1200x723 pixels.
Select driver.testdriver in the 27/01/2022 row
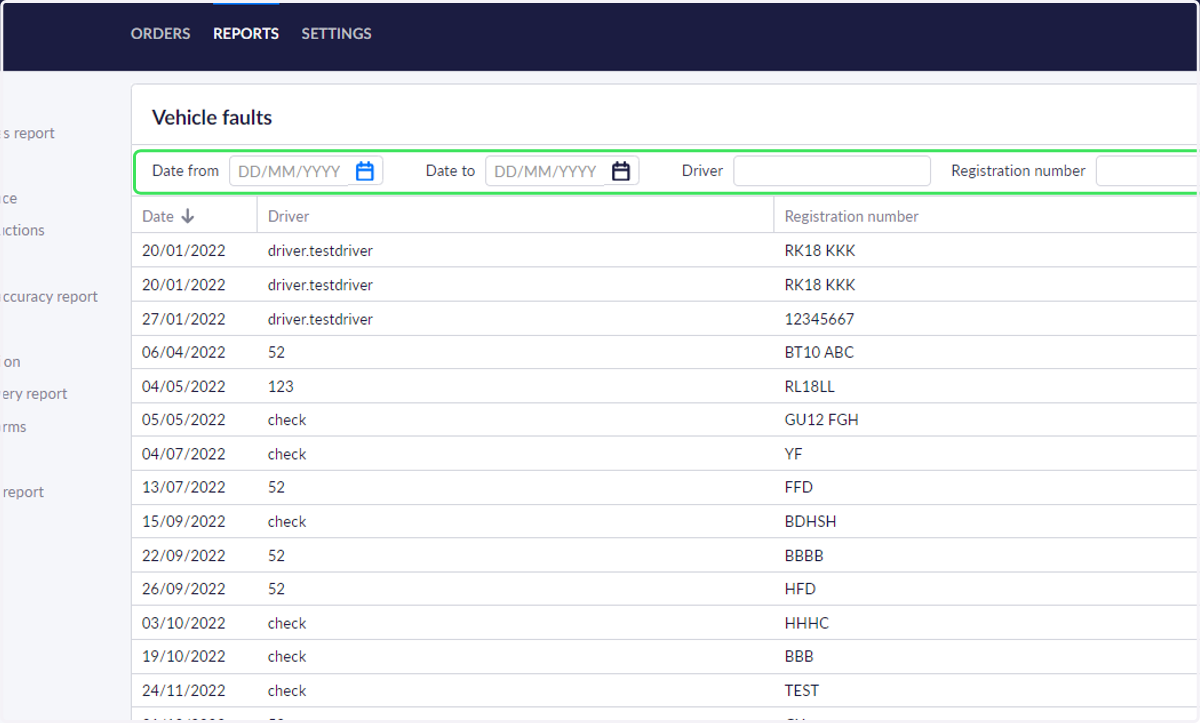[x=320, y=319]
